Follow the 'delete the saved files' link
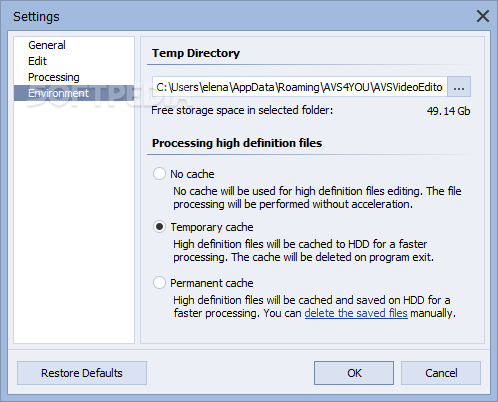This screenshot has height=402, width=498. pyautogui.click(x=356, y=313)
